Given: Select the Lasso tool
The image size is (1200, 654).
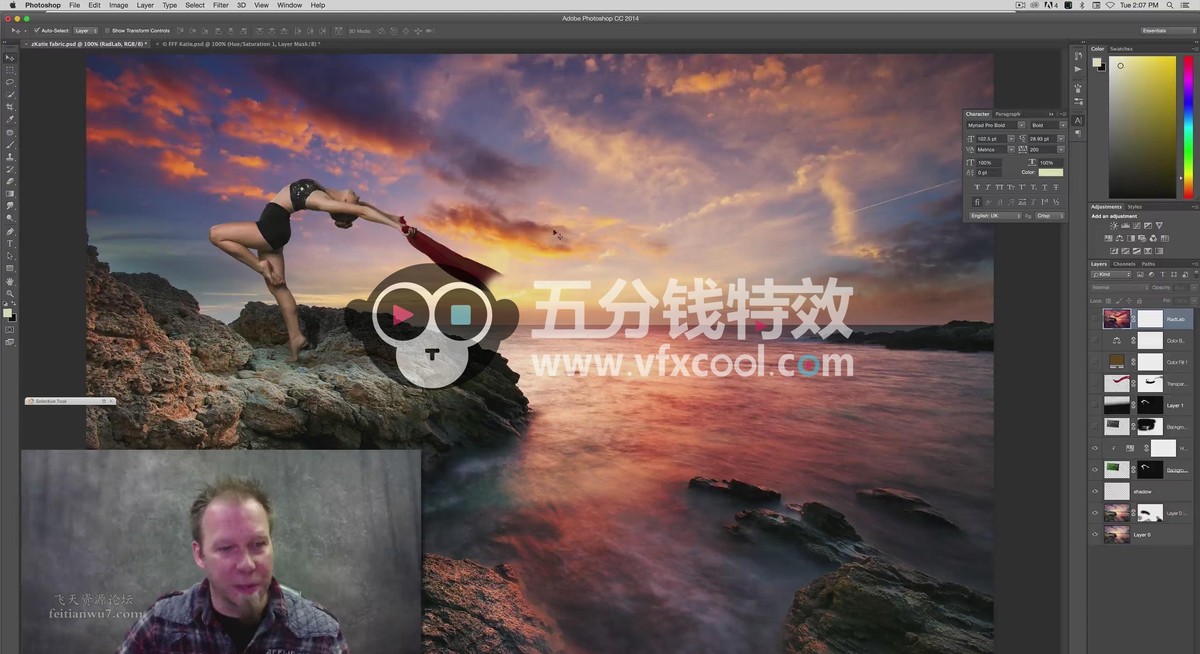Looking at the screenshot, I should coord(10,82).
